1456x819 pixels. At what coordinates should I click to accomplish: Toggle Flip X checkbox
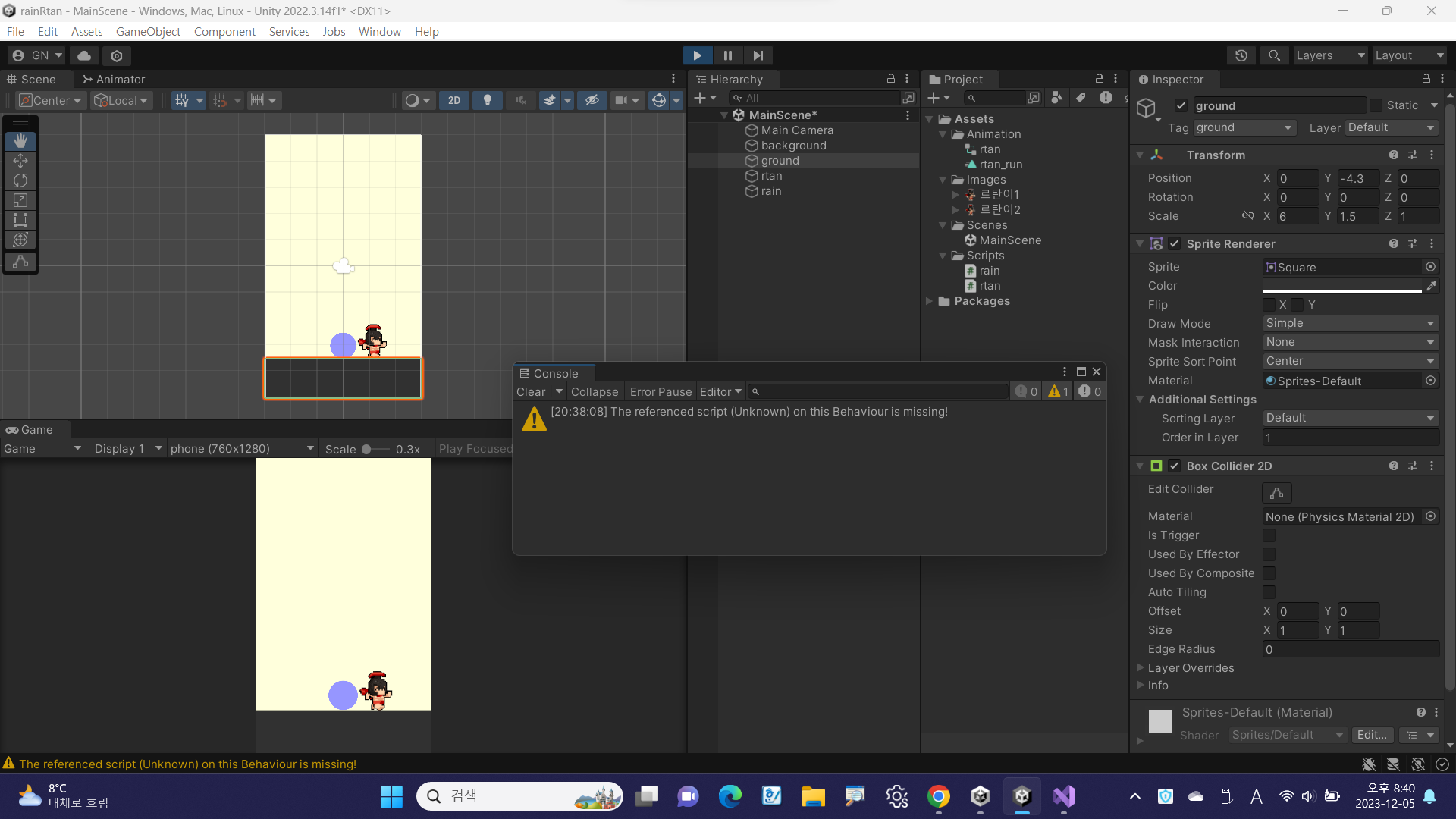[1269, 305]
